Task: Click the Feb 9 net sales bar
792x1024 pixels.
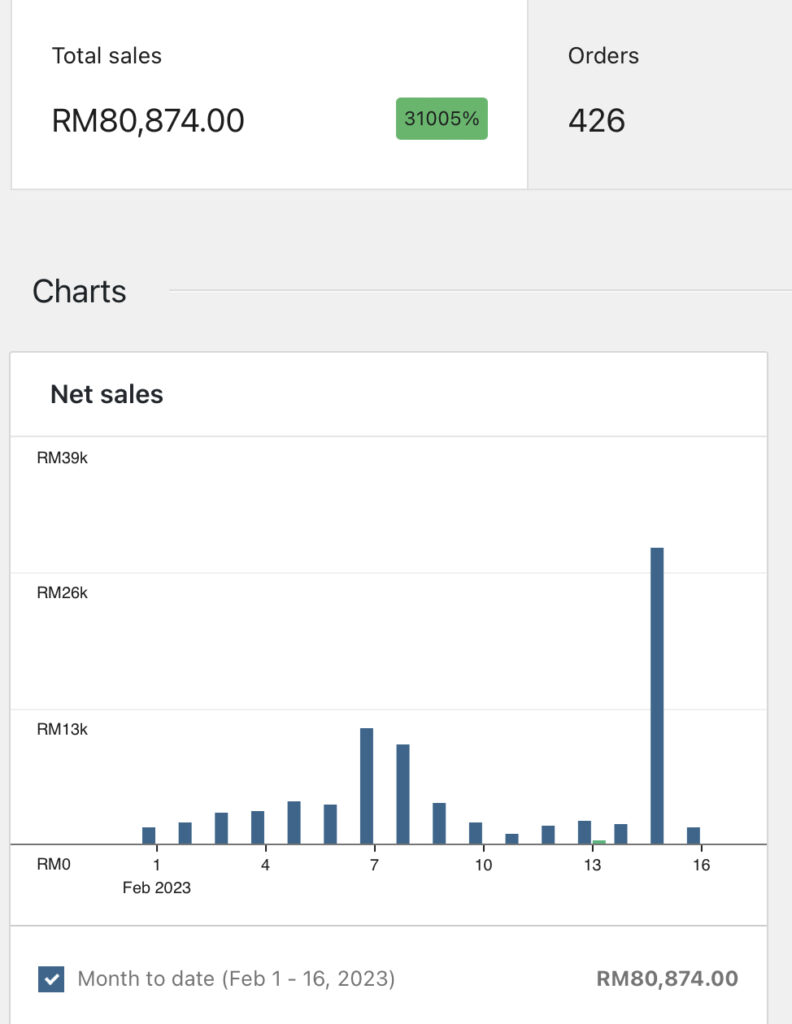Action: pyautogui.click(x=439, y=824)
